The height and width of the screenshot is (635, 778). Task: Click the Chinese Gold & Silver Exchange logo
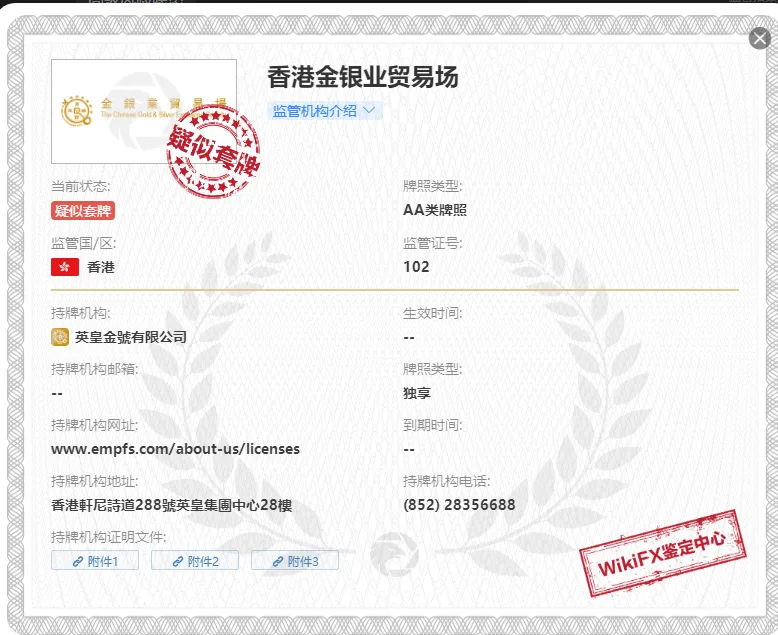tap(144, 111)
